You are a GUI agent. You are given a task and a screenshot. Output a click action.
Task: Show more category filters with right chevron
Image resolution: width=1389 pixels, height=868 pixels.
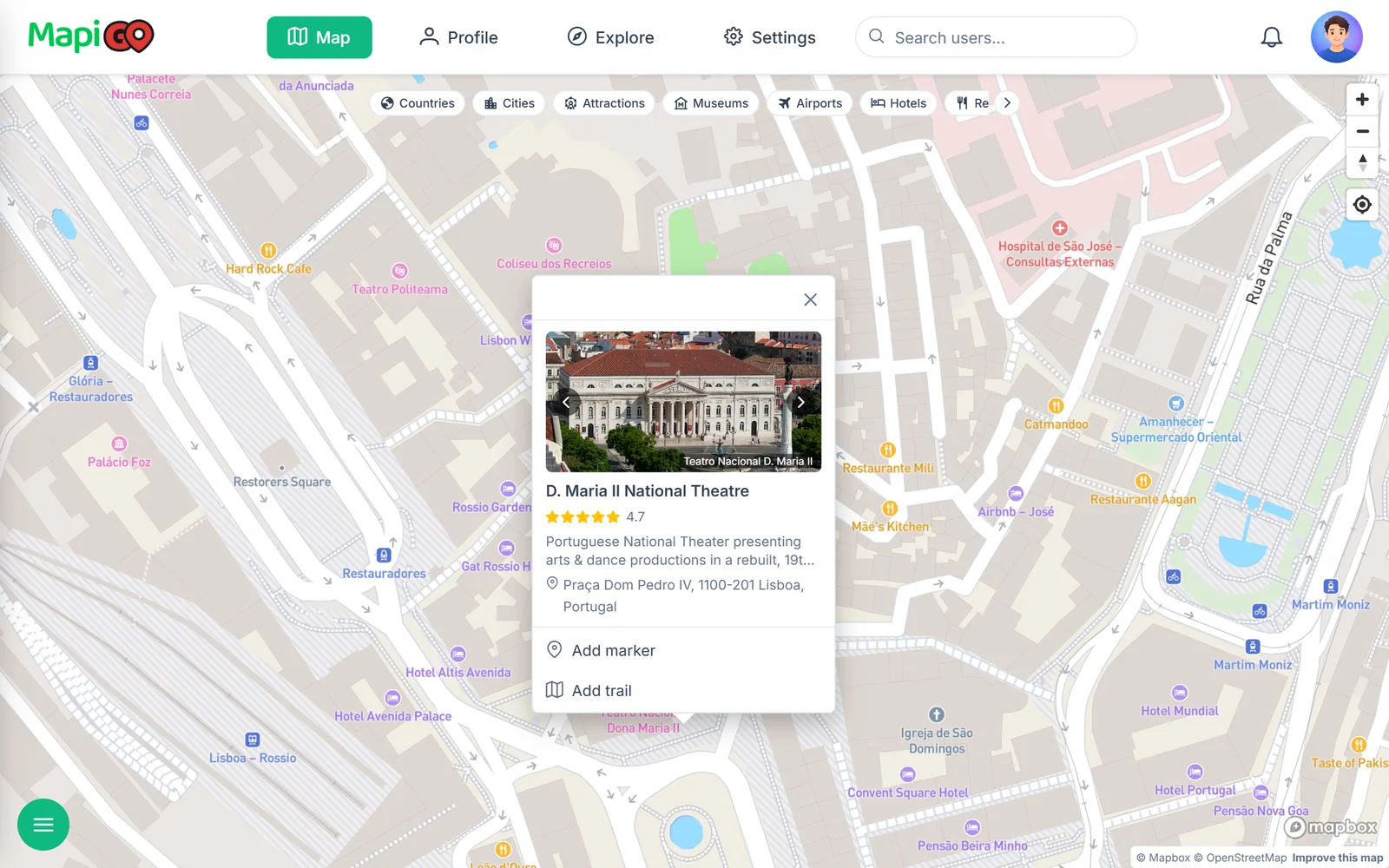(x=1007, y=103)
